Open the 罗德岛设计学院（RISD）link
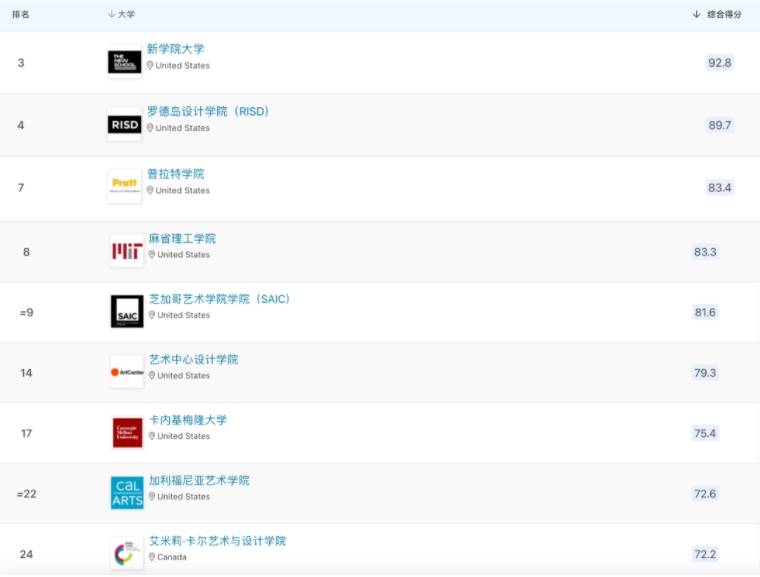 (208, 112)
